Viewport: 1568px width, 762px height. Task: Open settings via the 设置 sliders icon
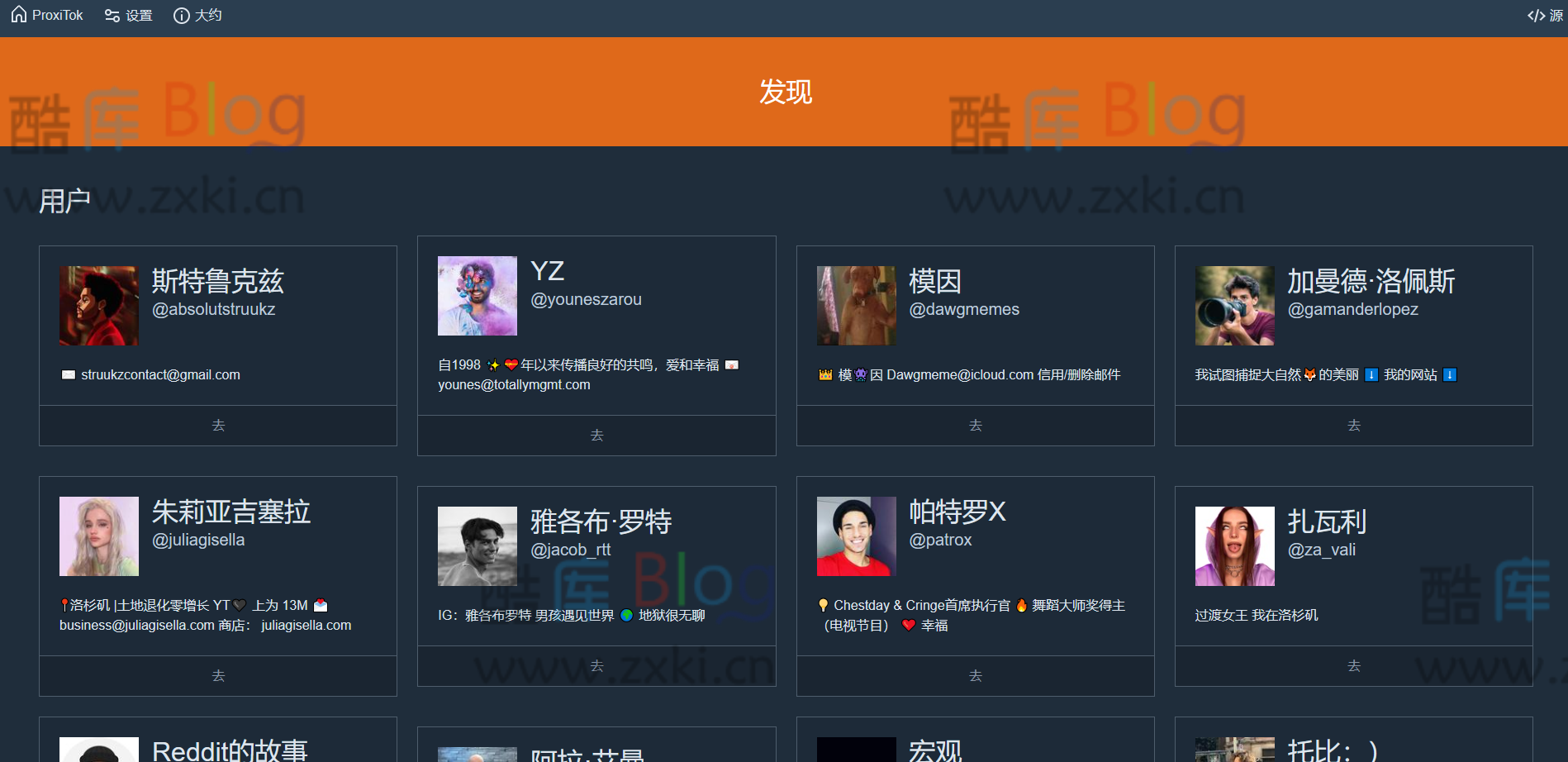click(x=112, y=15)
